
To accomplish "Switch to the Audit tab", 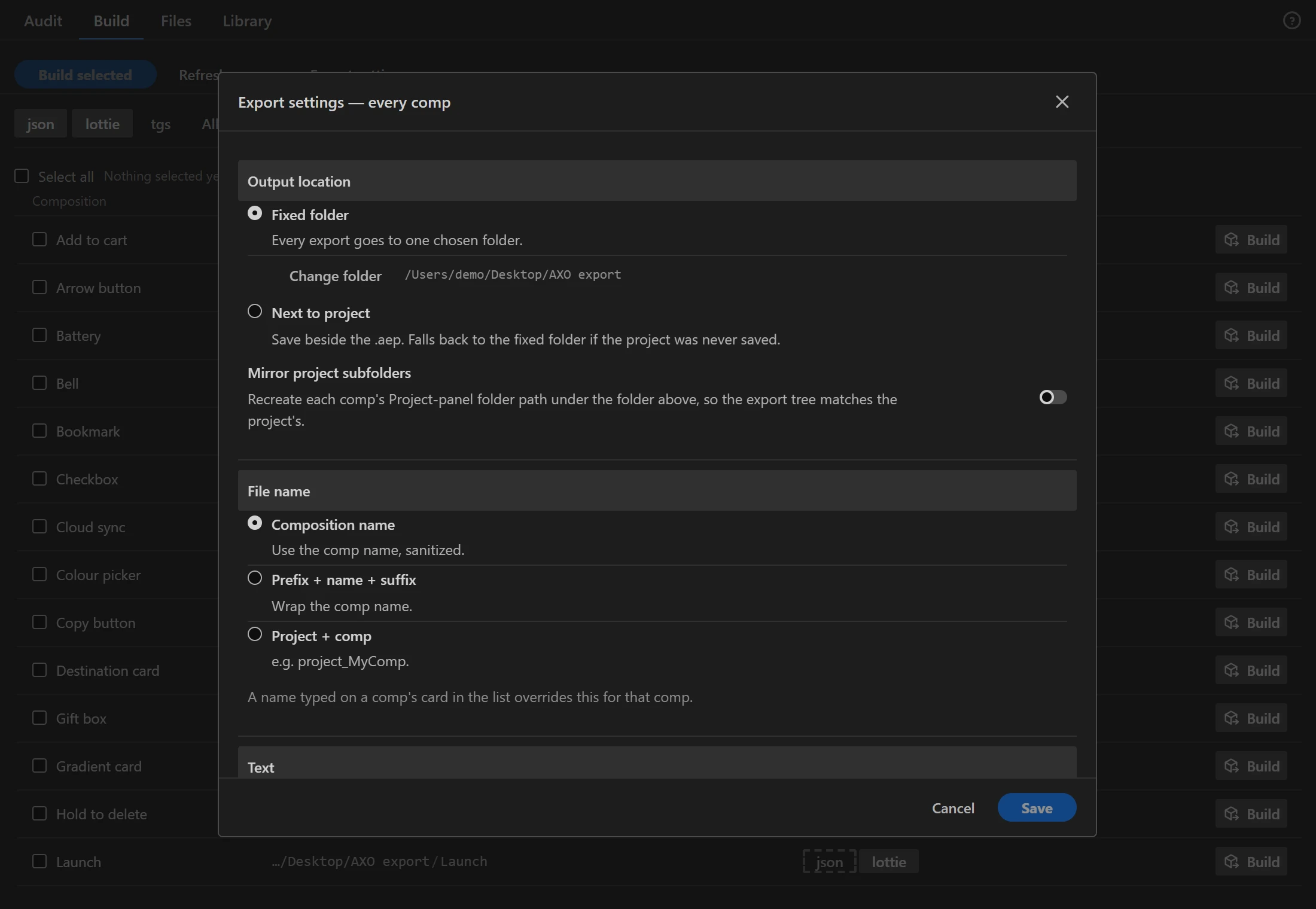I will pos(43,21).
